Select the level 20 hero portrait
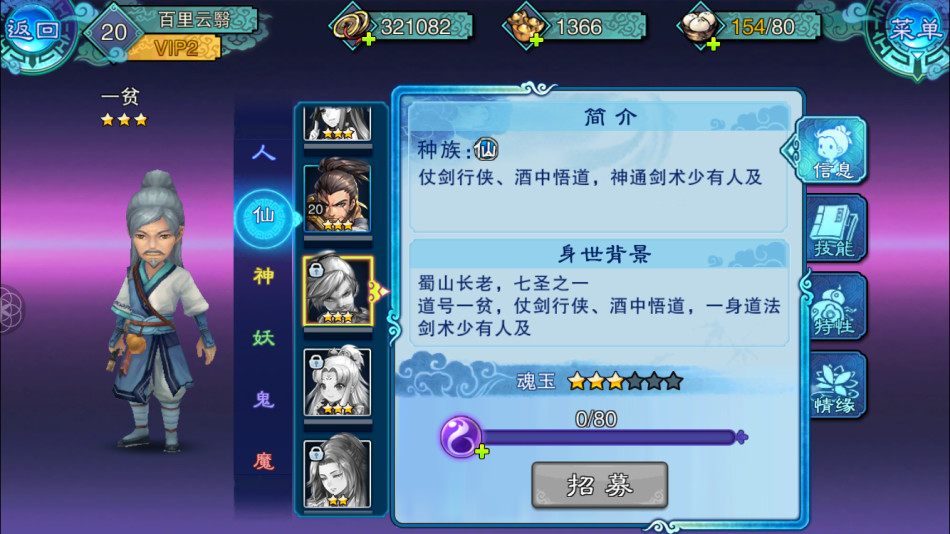 [337, 198]
